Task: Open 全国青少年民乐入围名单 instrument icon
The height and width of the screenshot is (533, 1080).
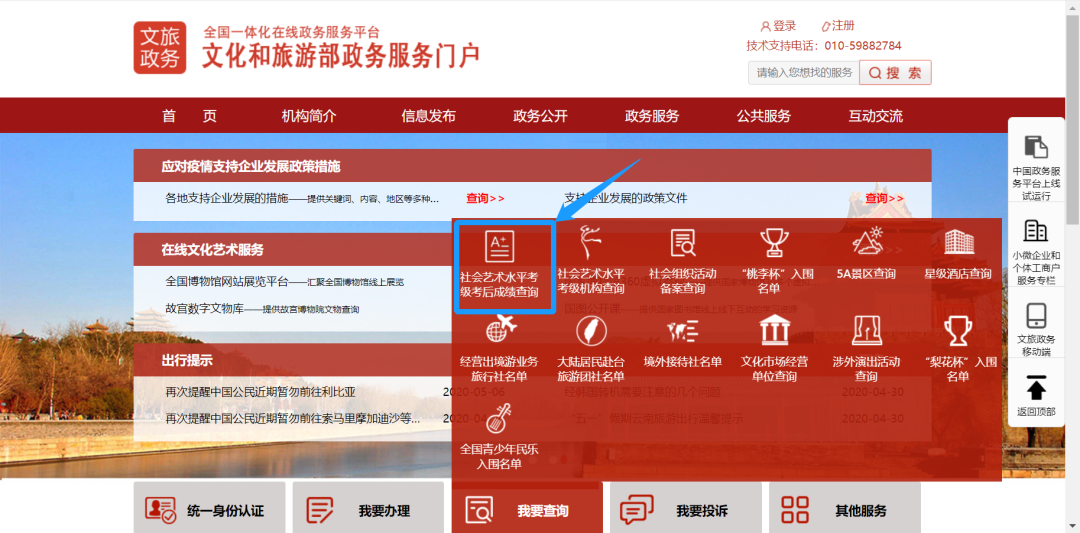Action: [x=499, y=418]
